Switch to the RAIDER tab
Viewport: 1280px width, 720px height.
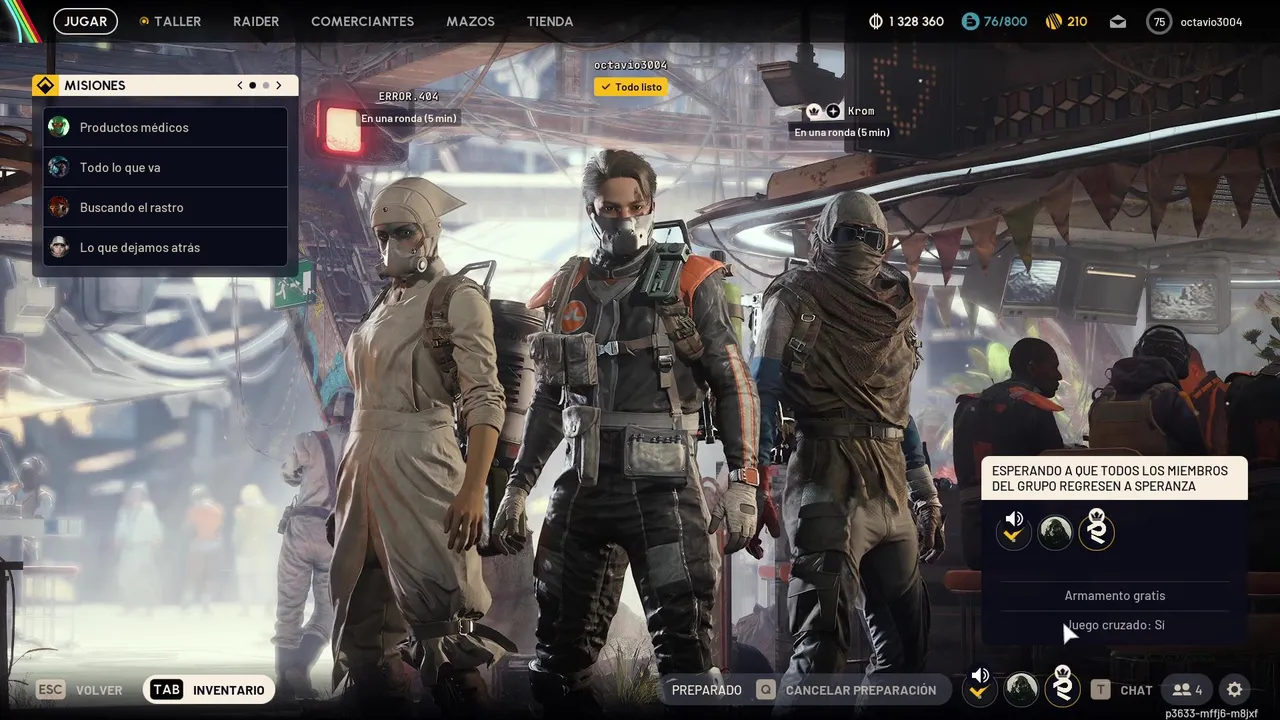click(x=256, y=21)
